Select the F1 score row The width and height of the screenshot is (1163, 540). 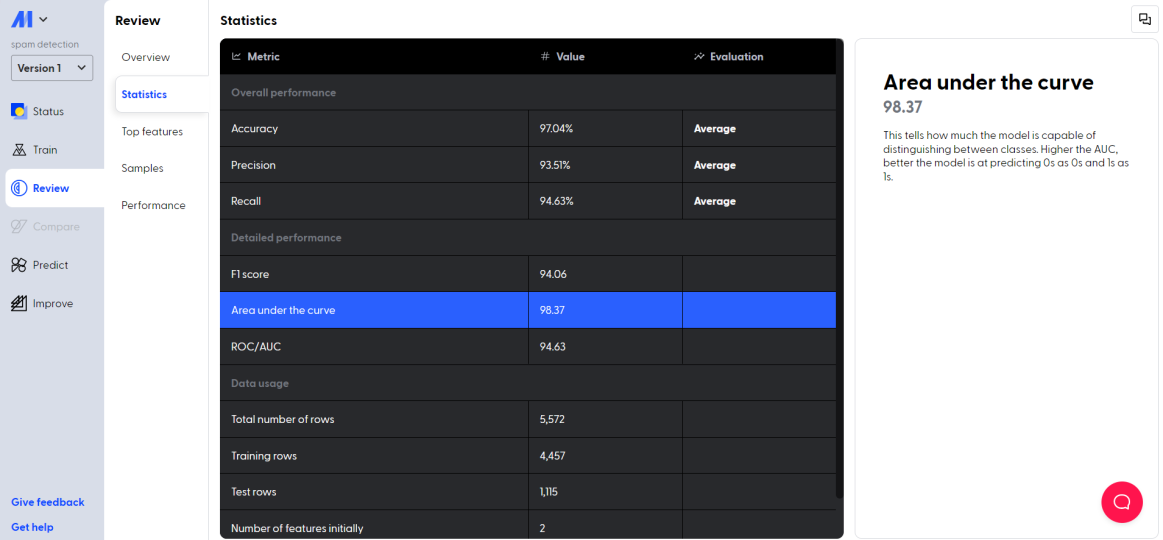pos(528,274)
